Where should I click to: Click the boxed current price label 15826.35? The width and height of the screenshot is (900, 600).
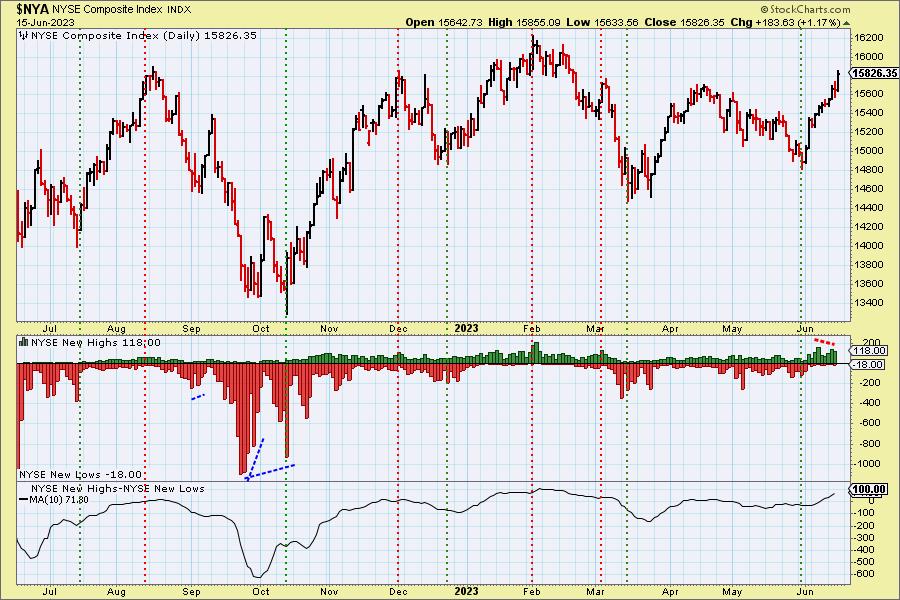coord(874,73)
